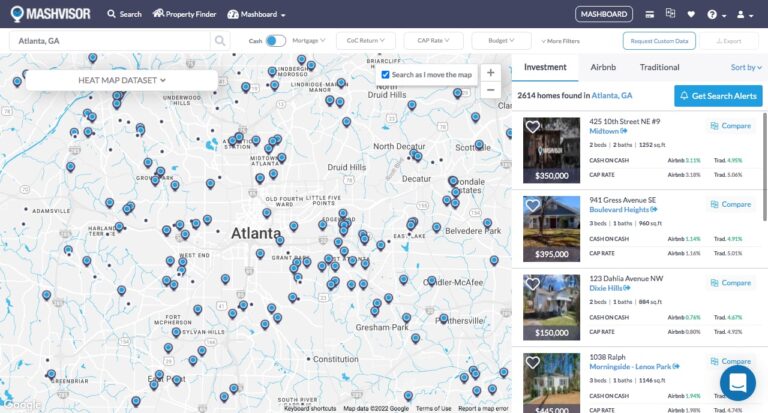This screenshot has height=413, width=768.
Task: Click the search magnifier in location box
Action: tap(220, 41)
